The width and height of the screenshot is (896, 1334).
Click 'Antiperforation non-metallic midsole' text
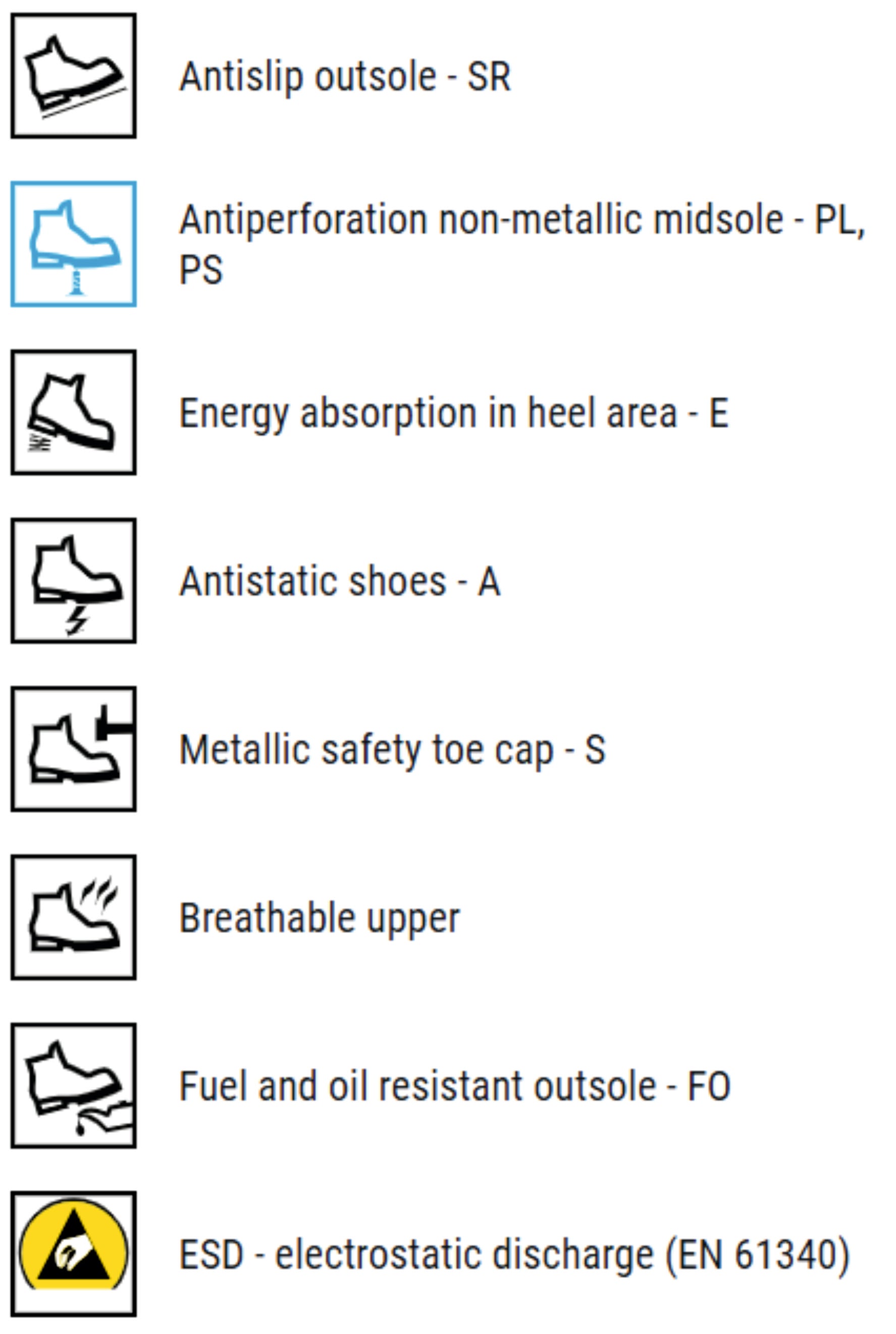[481, 220]
